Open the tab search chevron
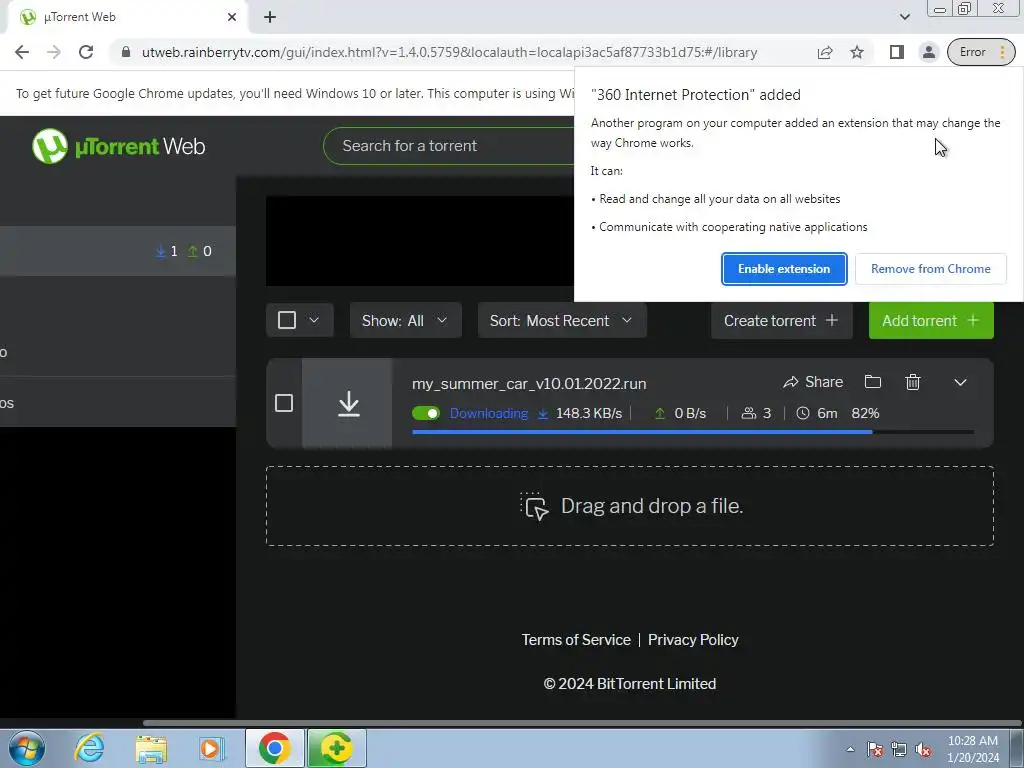 [x=904, y=17]
